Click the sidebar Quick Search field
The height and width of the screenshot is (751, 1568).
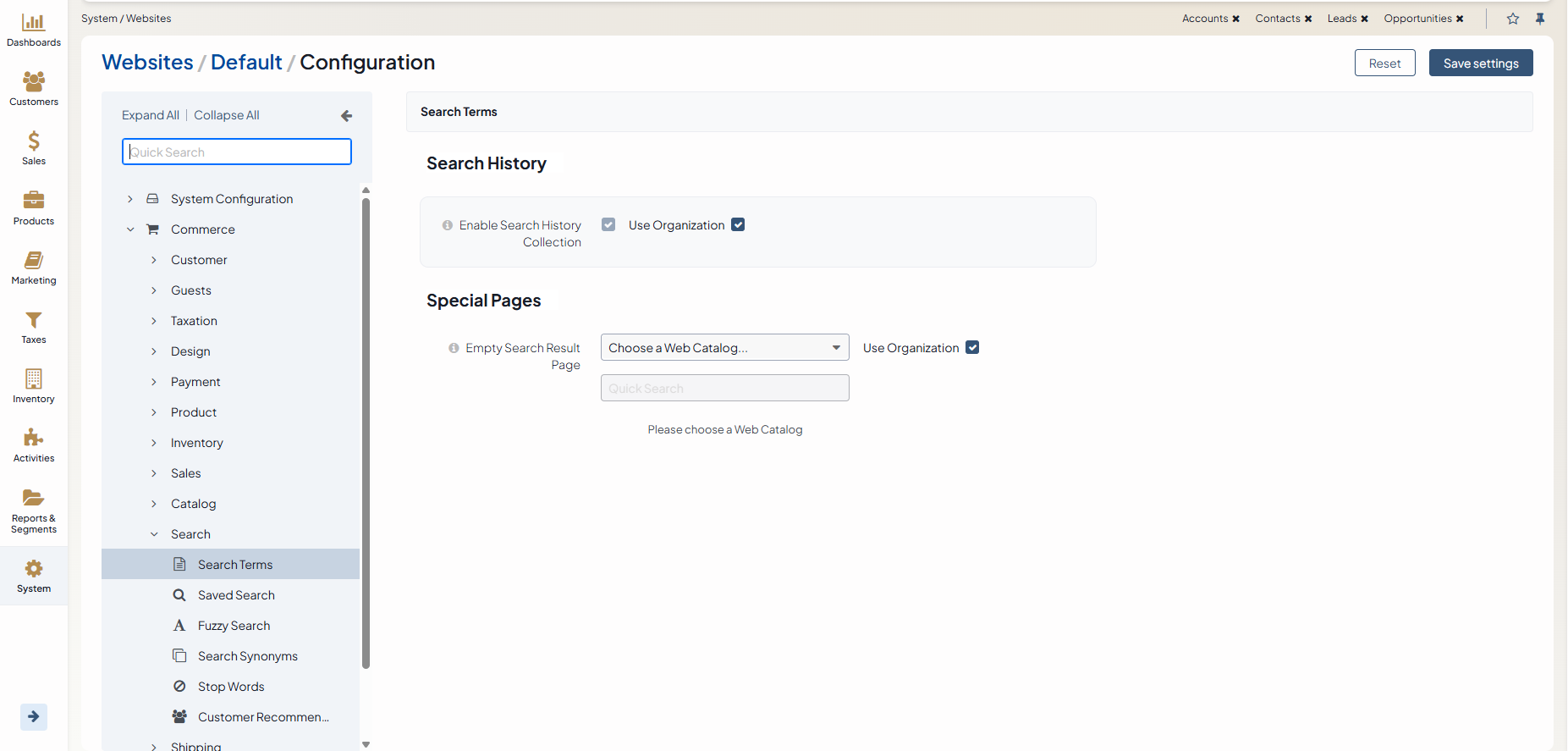[237, 152]
